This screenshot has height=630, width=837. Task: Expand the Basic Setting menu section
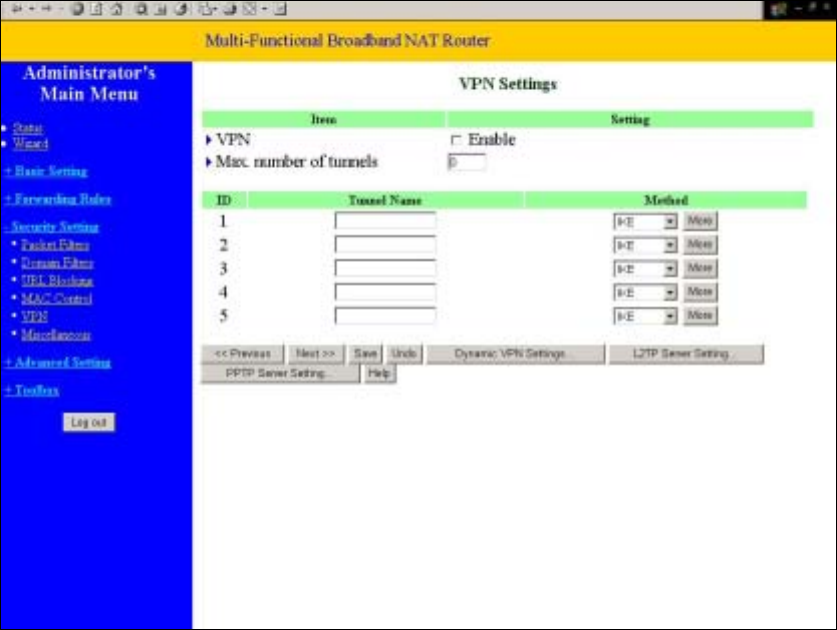point(46,171)
